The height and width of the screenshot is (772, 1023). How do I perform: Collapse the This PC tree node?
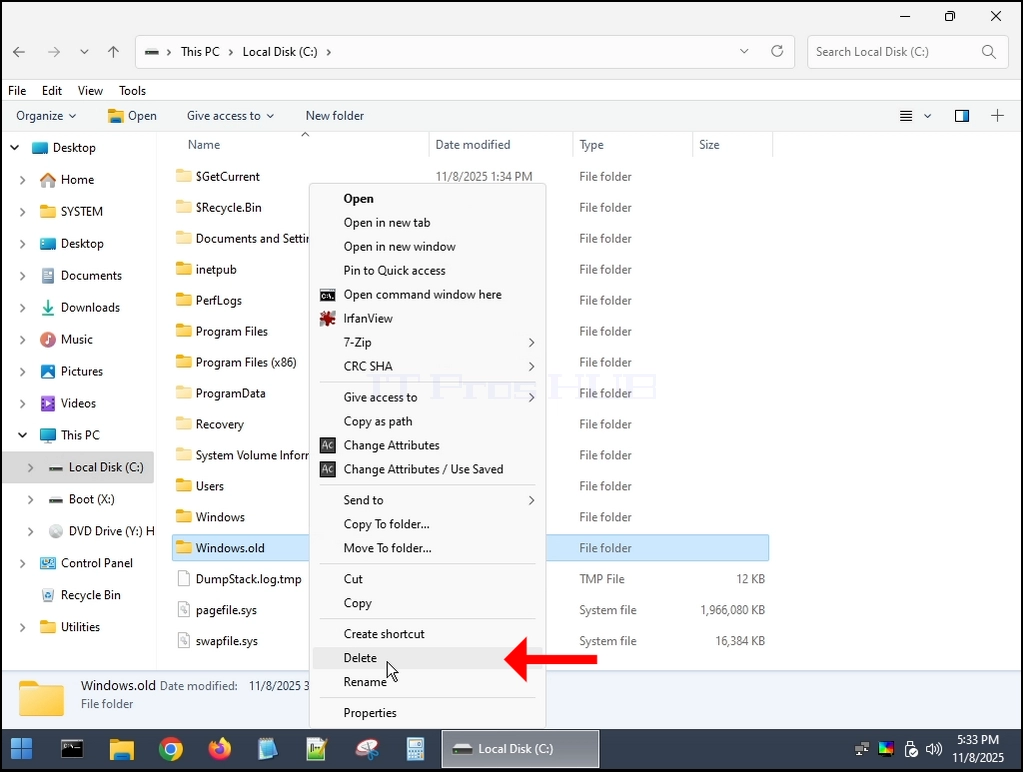(22, 435)
